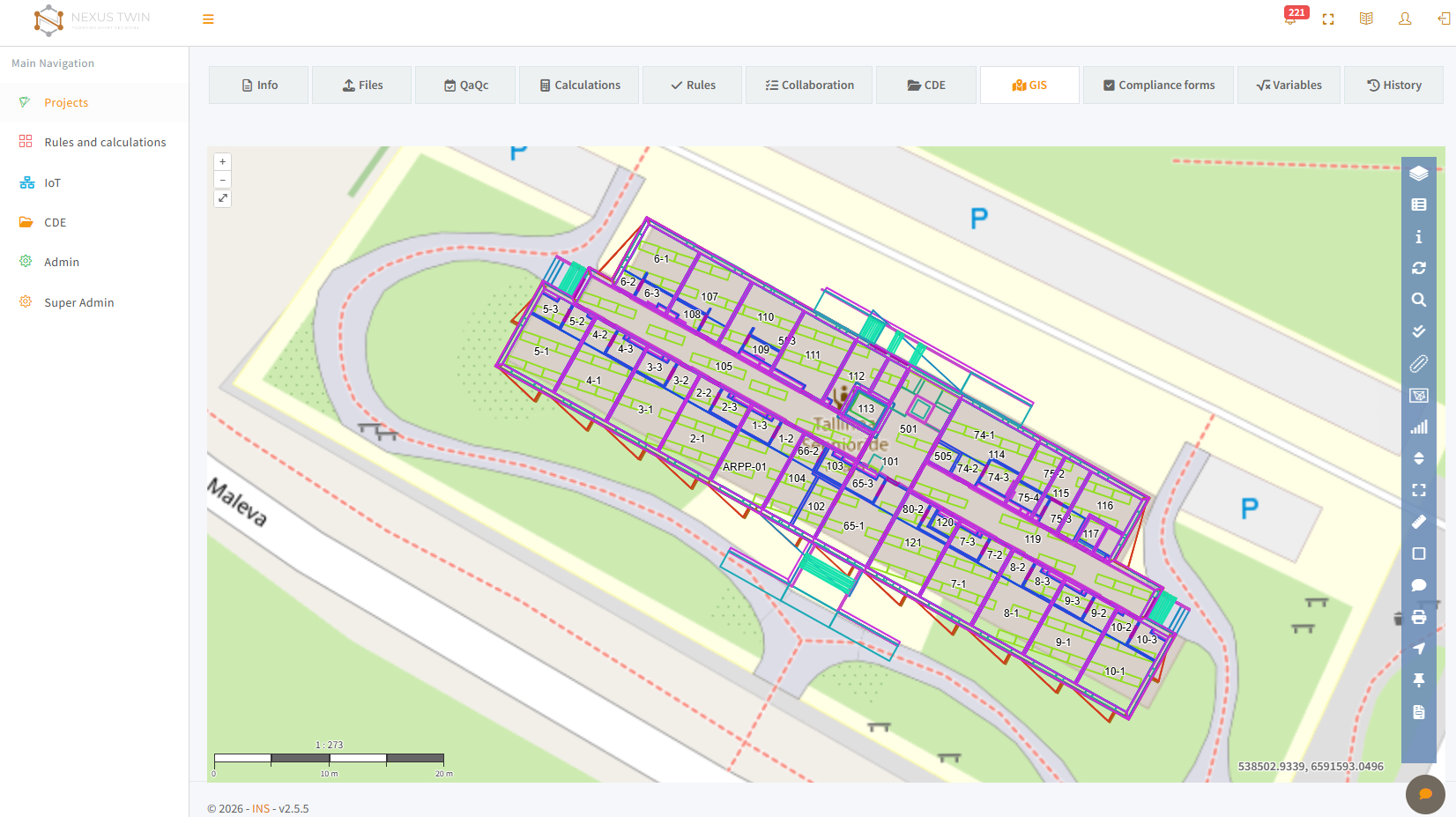This screenshot has height=817, width=1456.
Task: Select room ARPP-01 on the map
Action: pyautogui.click(x=744, y=467)
